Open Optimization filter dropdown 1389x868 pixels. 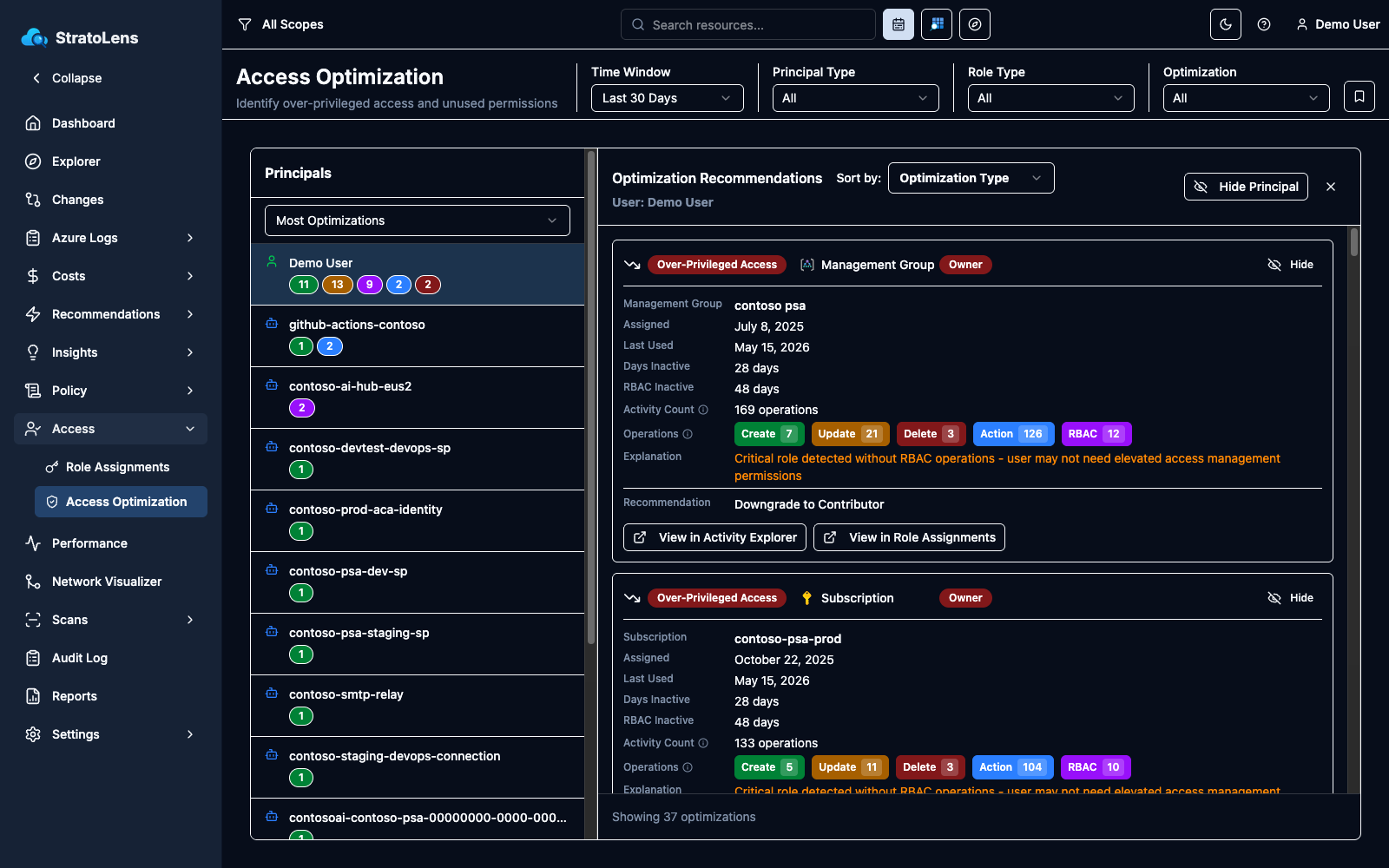pyautogui.click(x=1246, y=98)
